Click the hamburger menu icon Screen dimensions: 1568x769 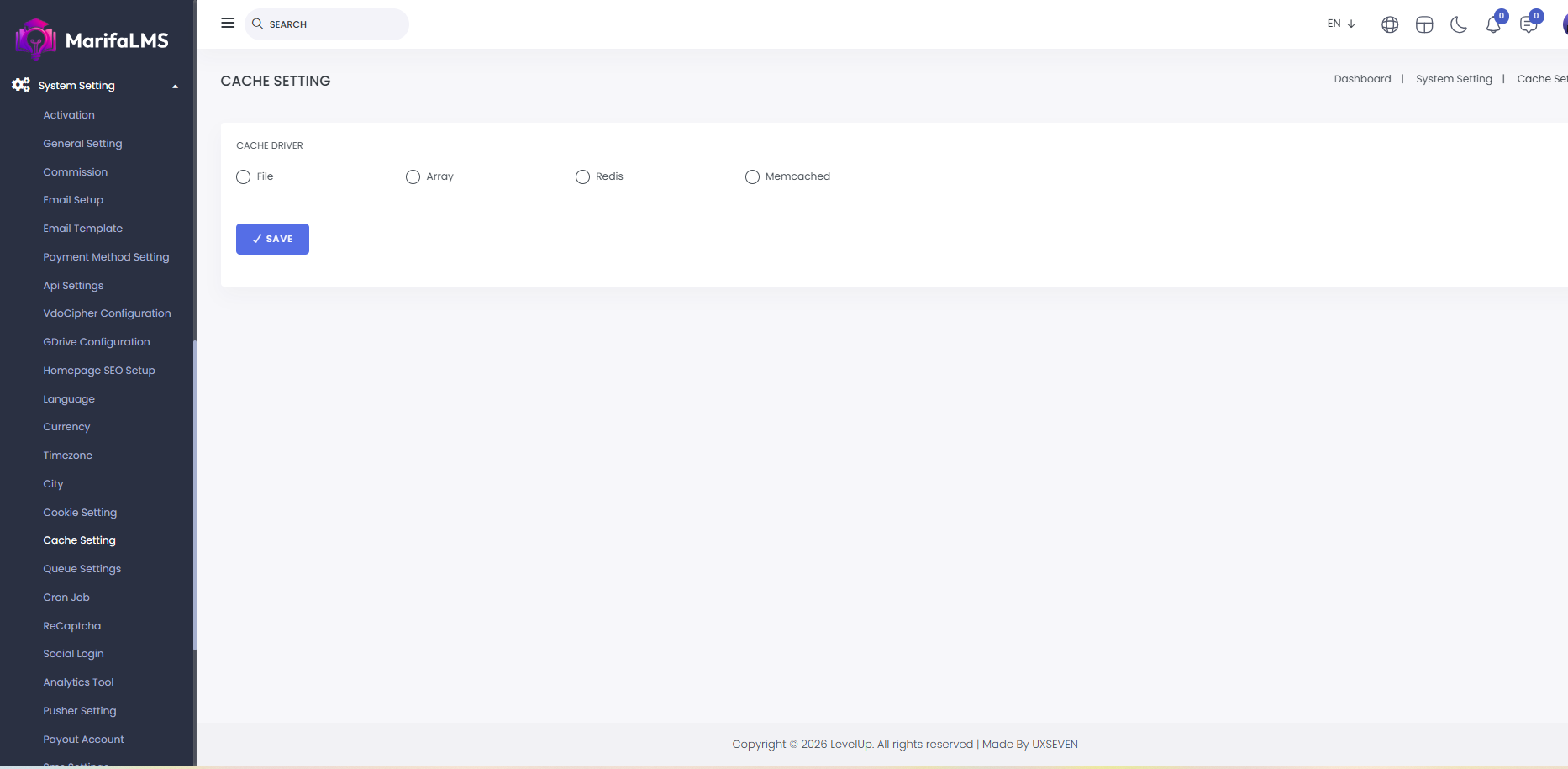pyautogui.click(x=228, y=24)
